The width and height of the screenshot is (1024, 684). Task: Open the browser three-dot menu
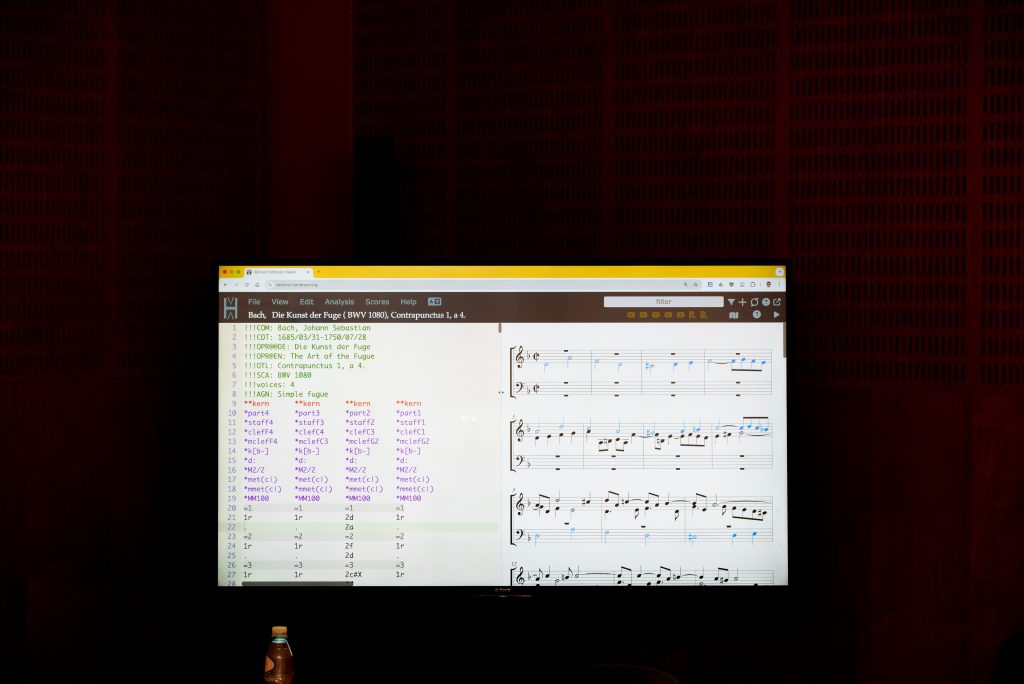pos(779,285)
